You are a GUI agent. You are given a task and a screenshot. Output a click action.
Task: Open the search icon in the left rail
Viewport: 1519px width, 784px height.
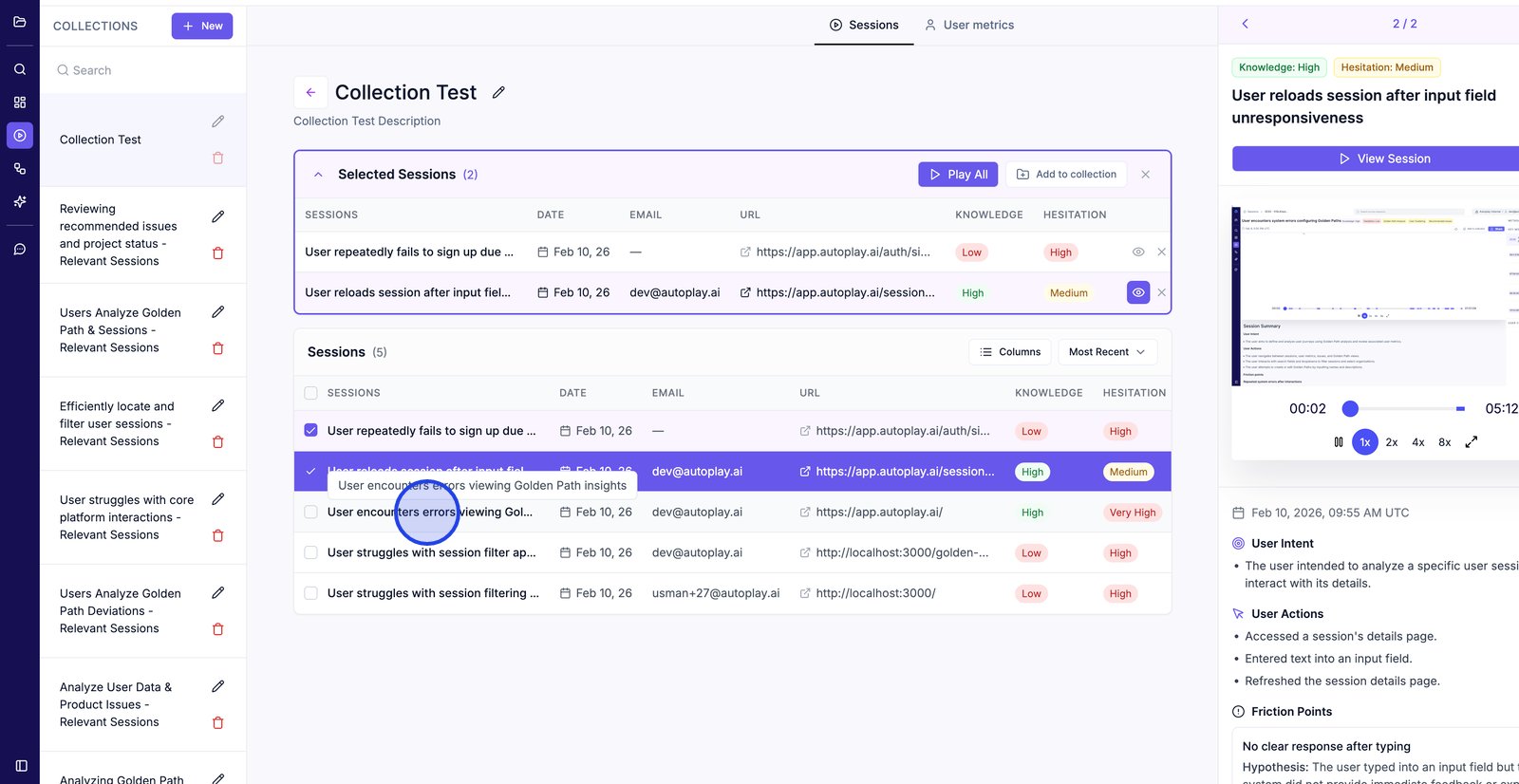(20, 69)
